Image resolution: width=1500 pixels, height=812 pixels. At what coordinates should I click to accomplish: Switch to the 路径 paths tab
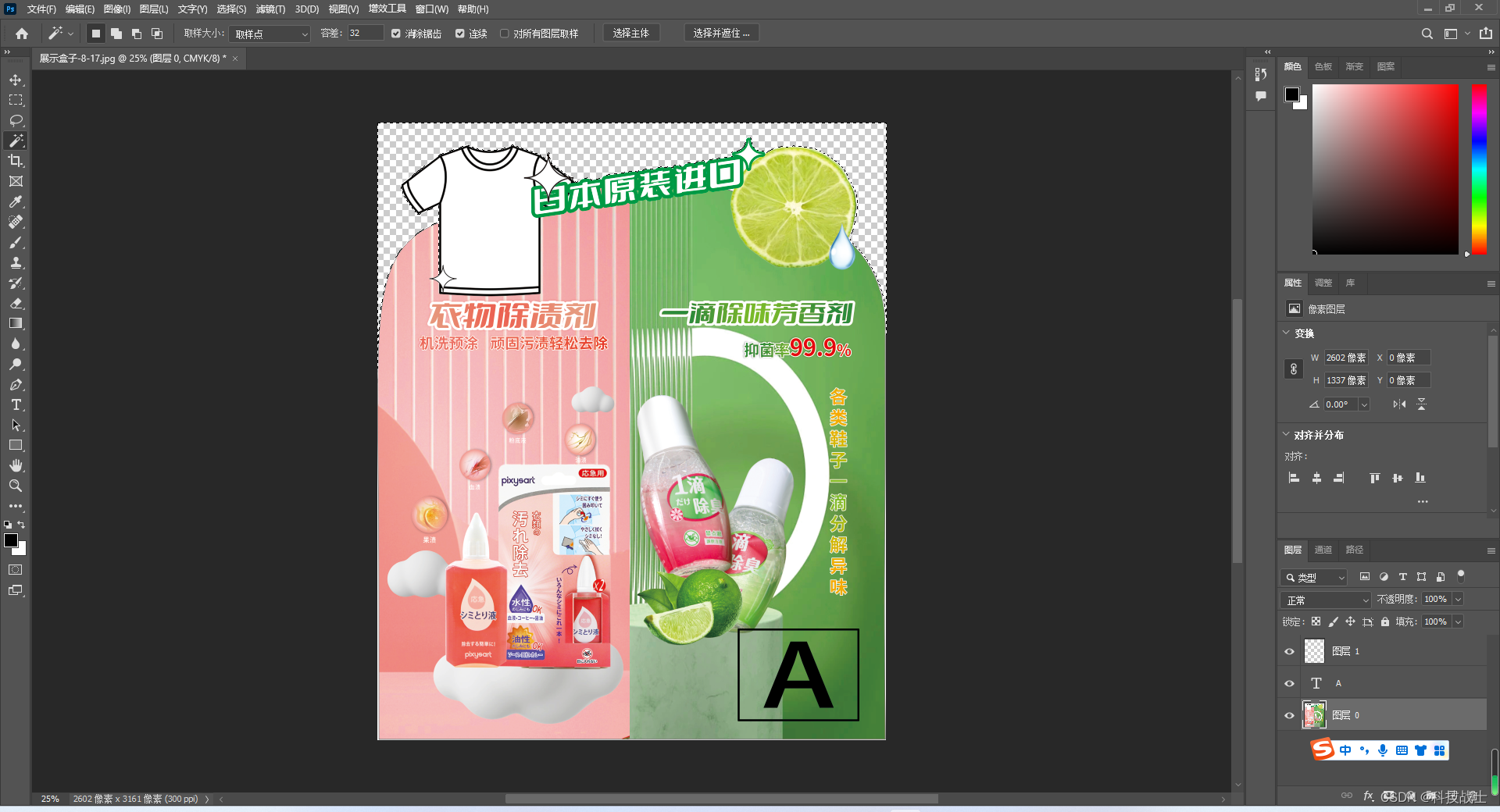pos(1355,550)
